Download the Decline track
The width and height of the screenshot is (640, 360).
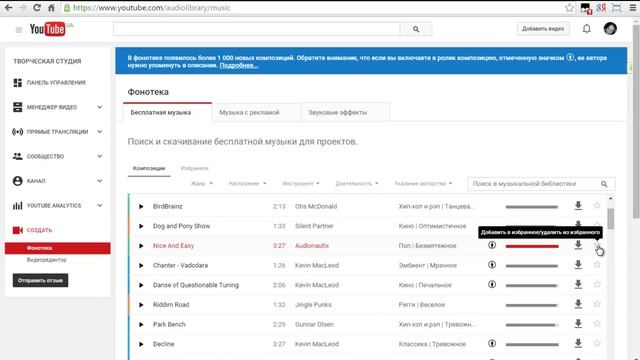pos(578,344)
